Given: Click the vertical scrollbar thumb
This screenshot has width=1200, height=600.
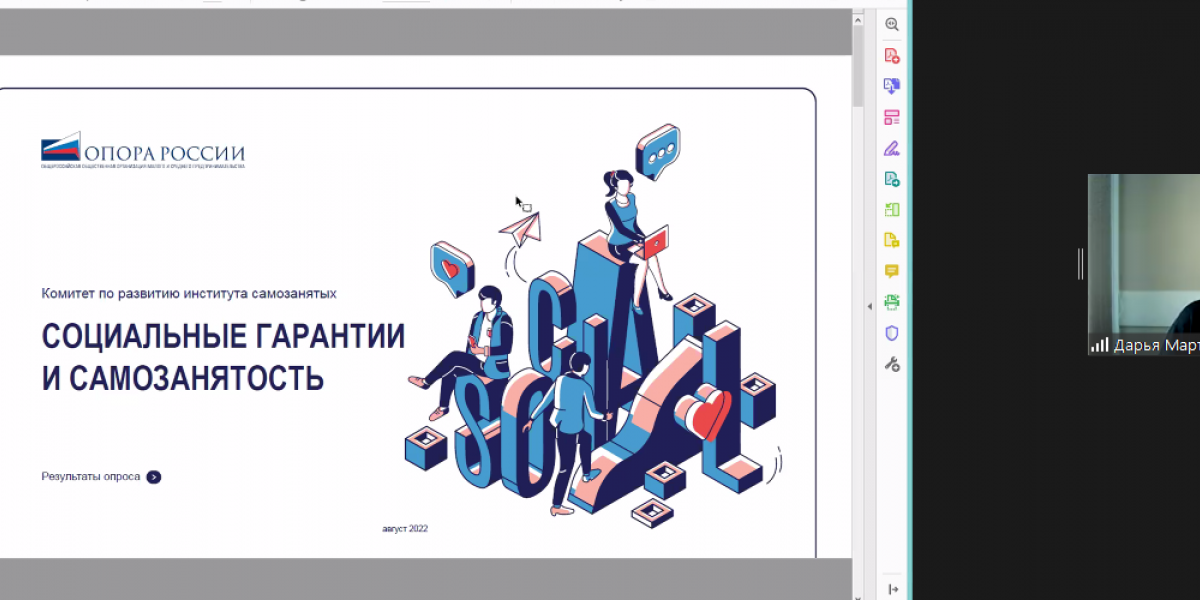Looking at the screenshot, I should [x=858, y=65].
